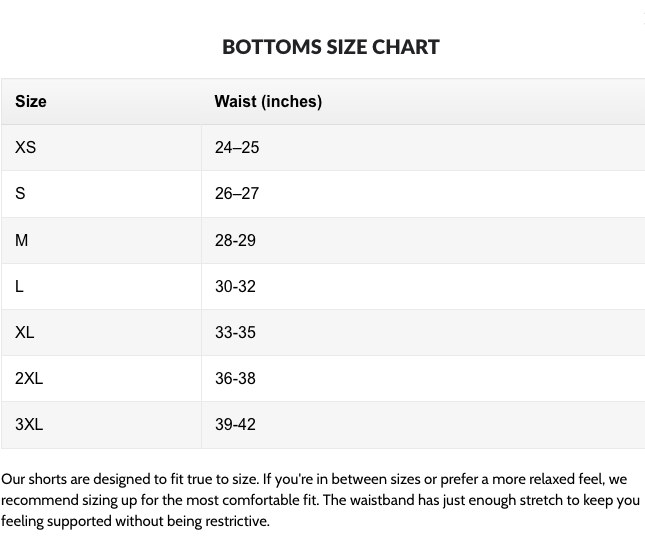Click the 'fit true to size' sentence
Screen dimensions: 645x540
(x=200, y=479)
